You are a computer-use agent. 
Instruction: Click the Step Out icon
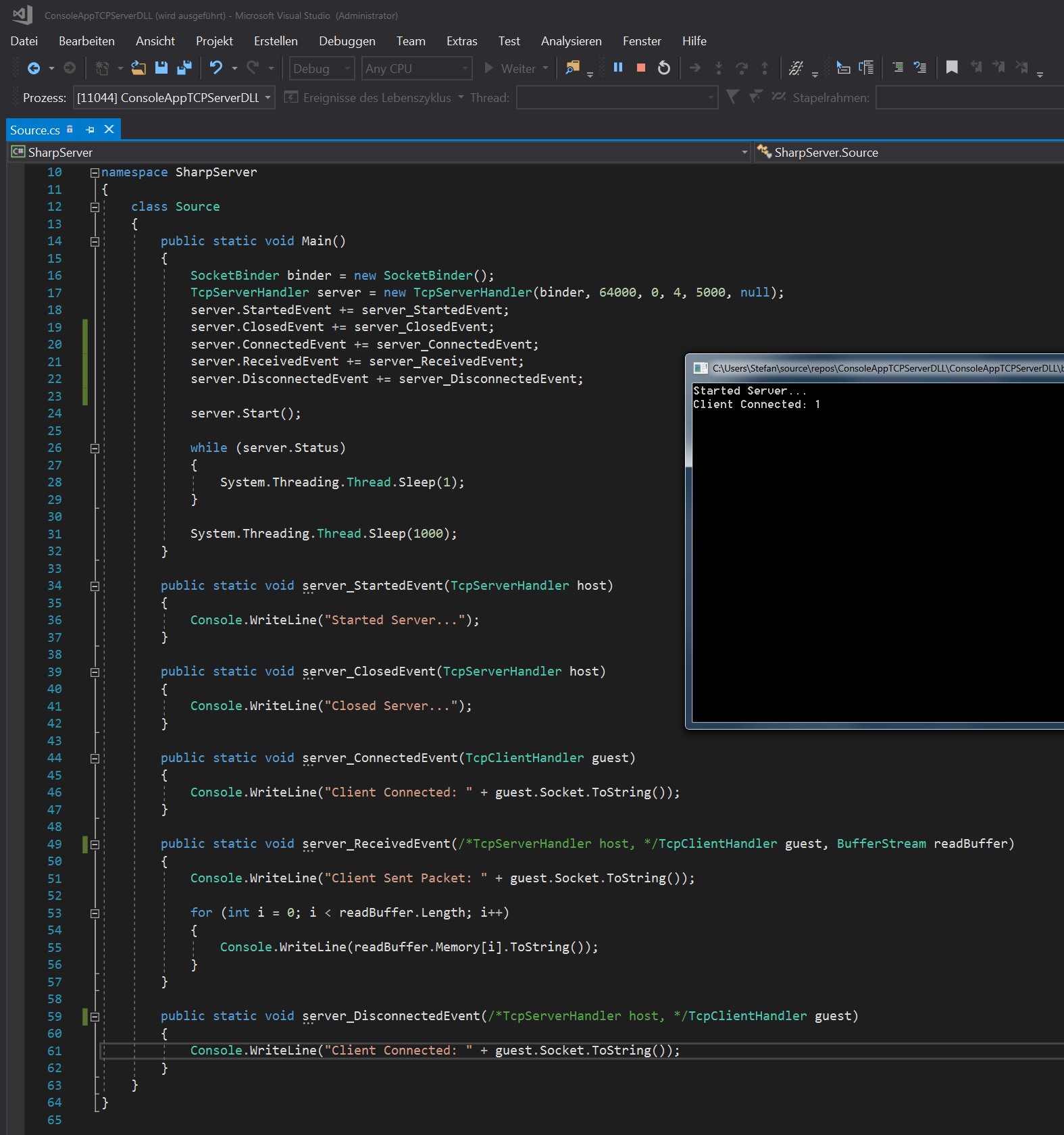[x=765, y=68]
